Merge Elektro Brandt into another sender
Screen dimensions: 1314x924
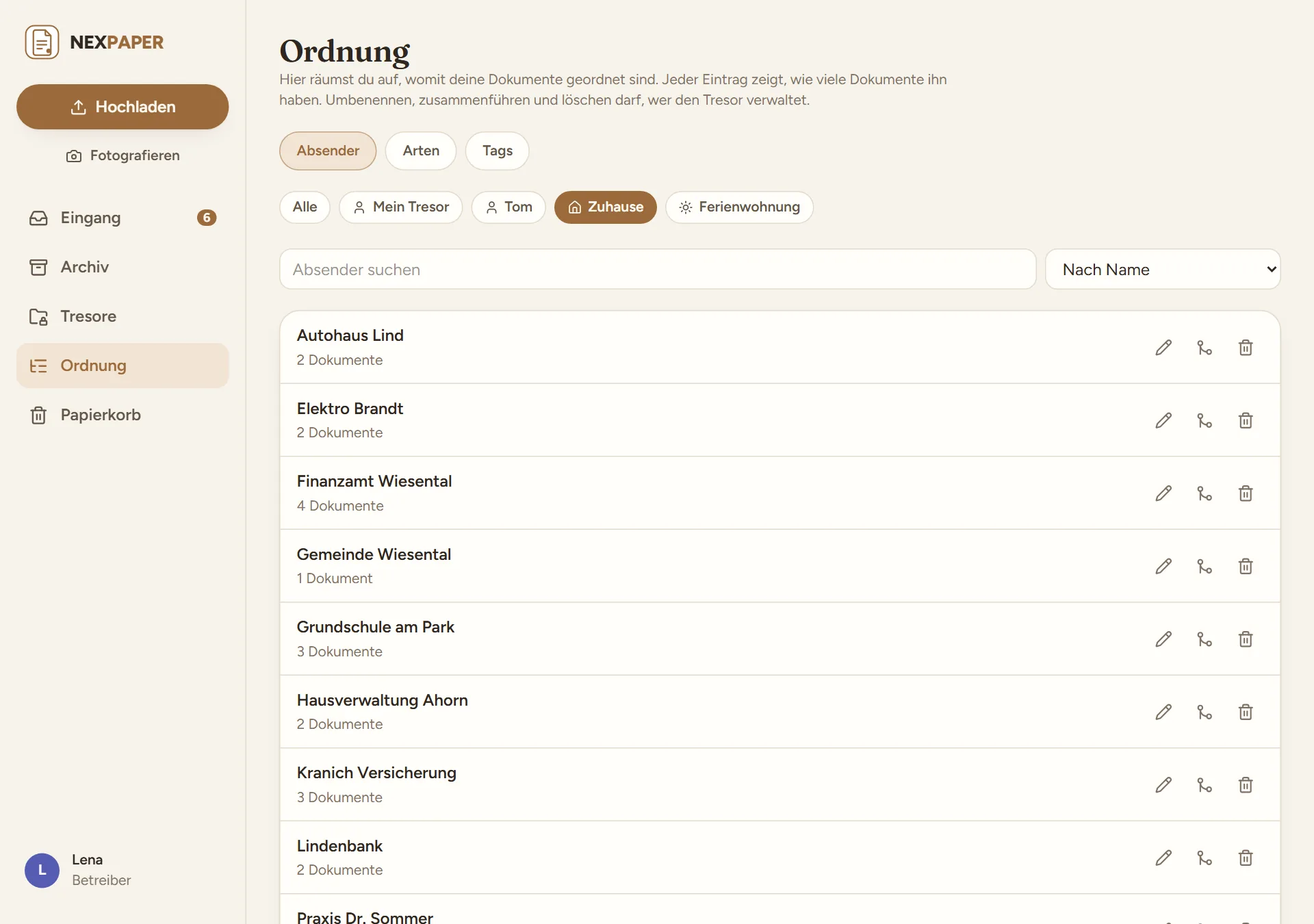pyautogui.click(x=1204, y=420)
